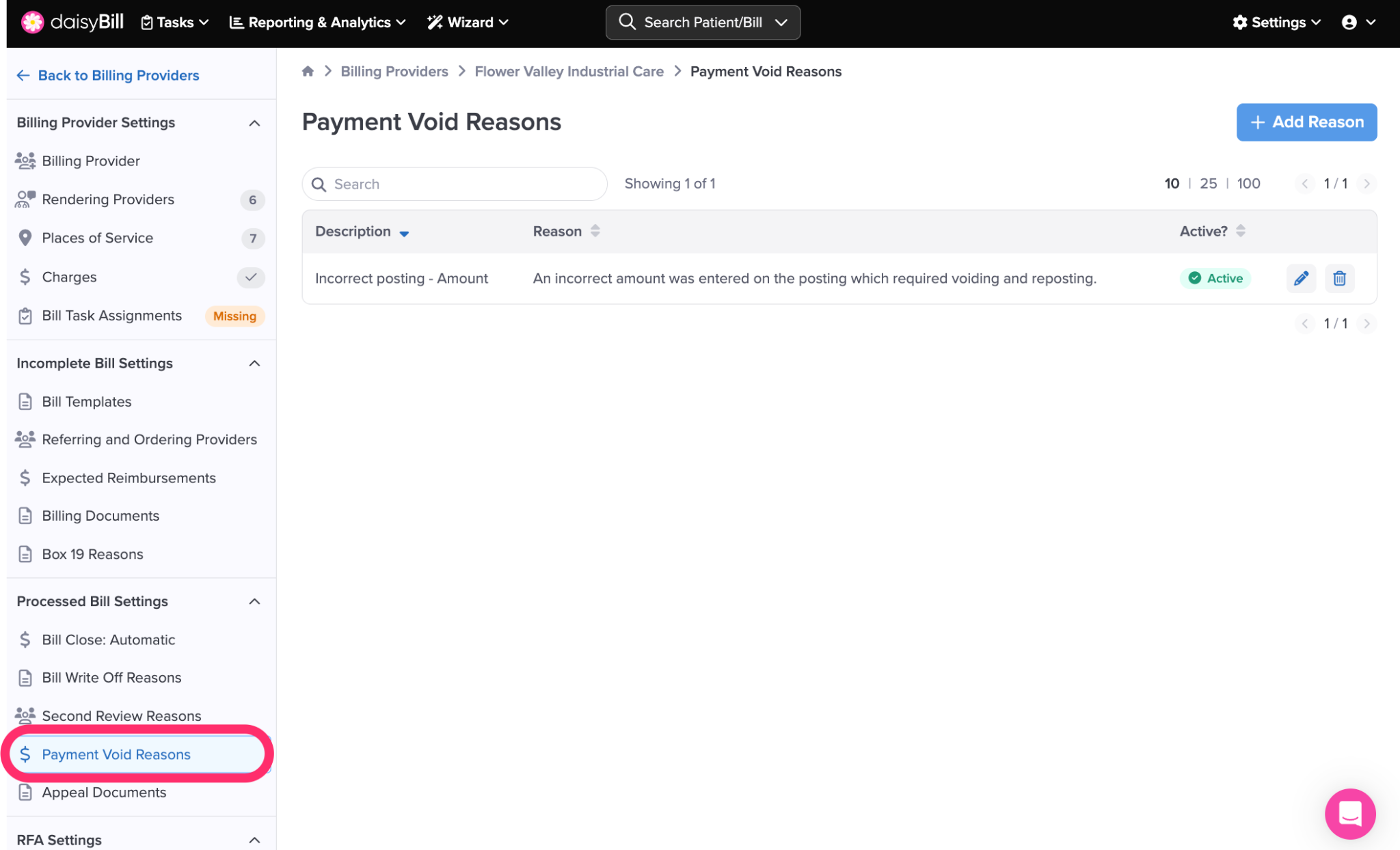Click previous page arrow below table
The height and width of the screenshot is (850, 1400).
(x=1304, y=323)
